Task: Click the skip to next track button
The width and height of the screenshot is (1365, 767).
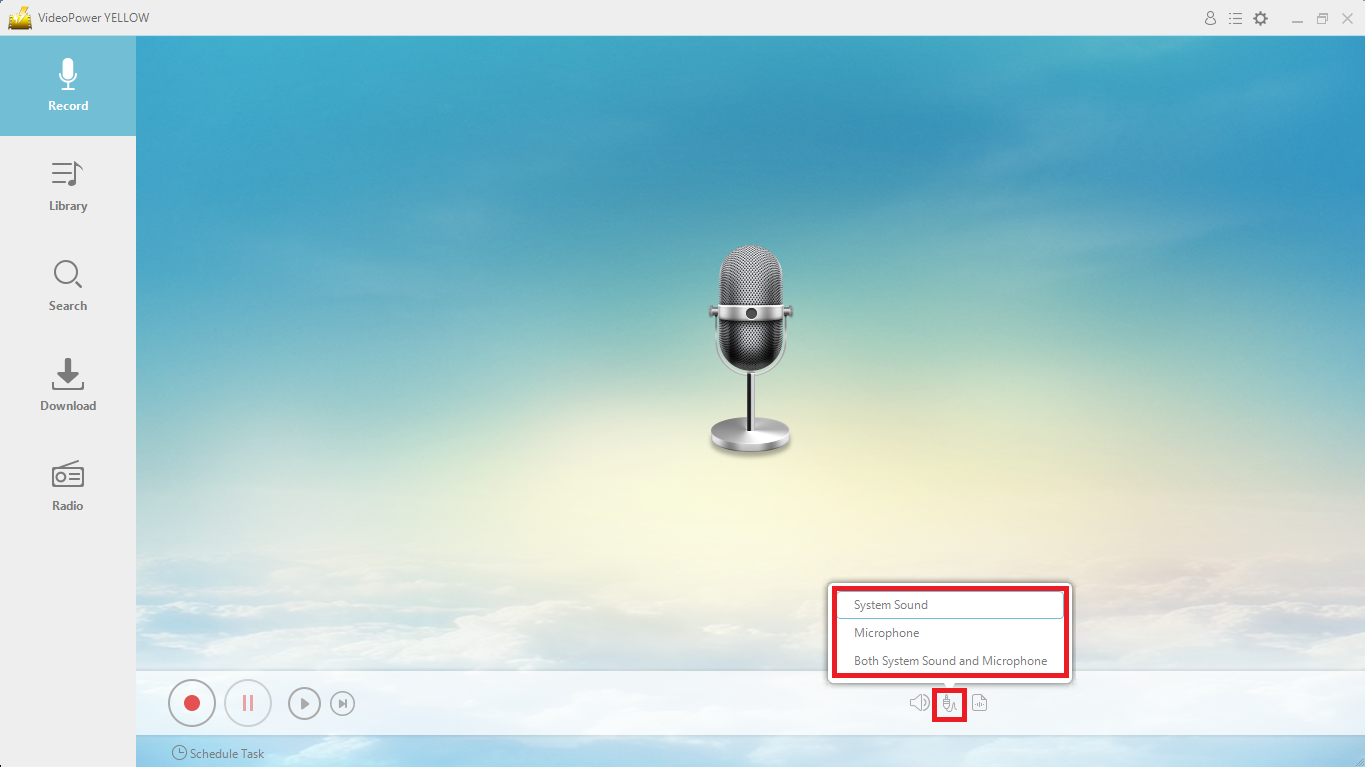Action: pos(342,704)
